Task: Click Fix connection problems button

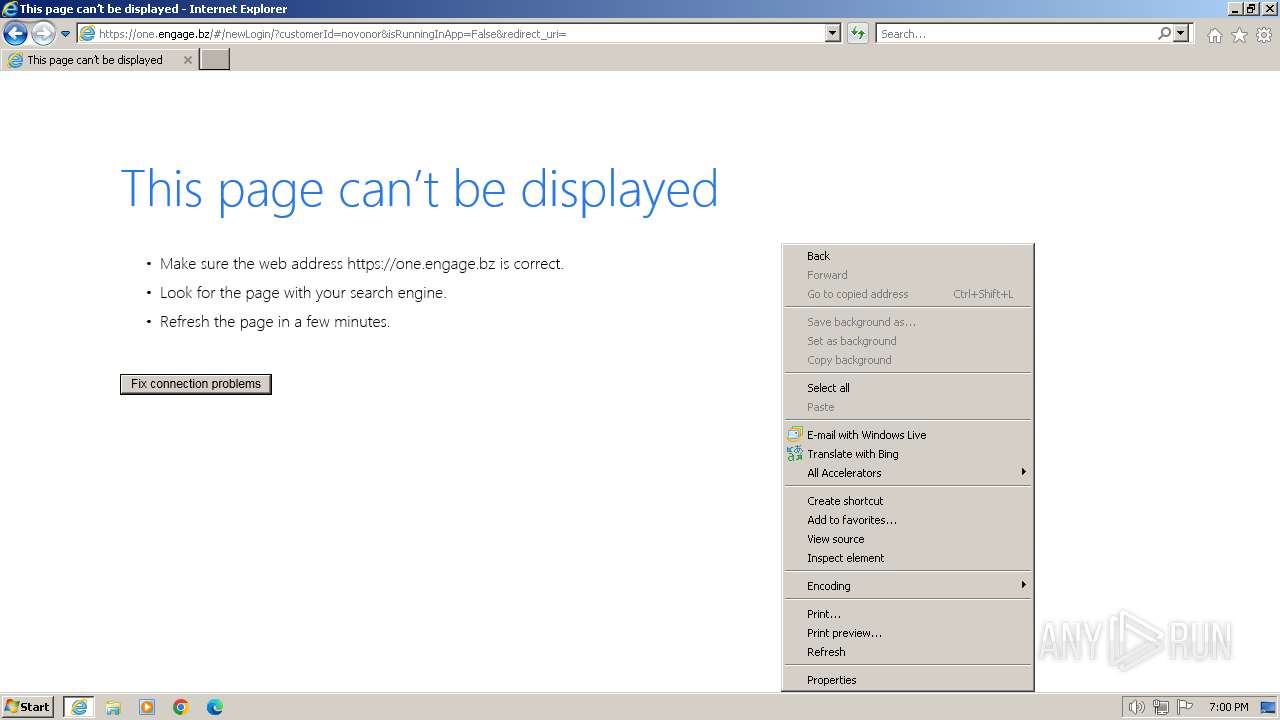Action: pos(196,384)
